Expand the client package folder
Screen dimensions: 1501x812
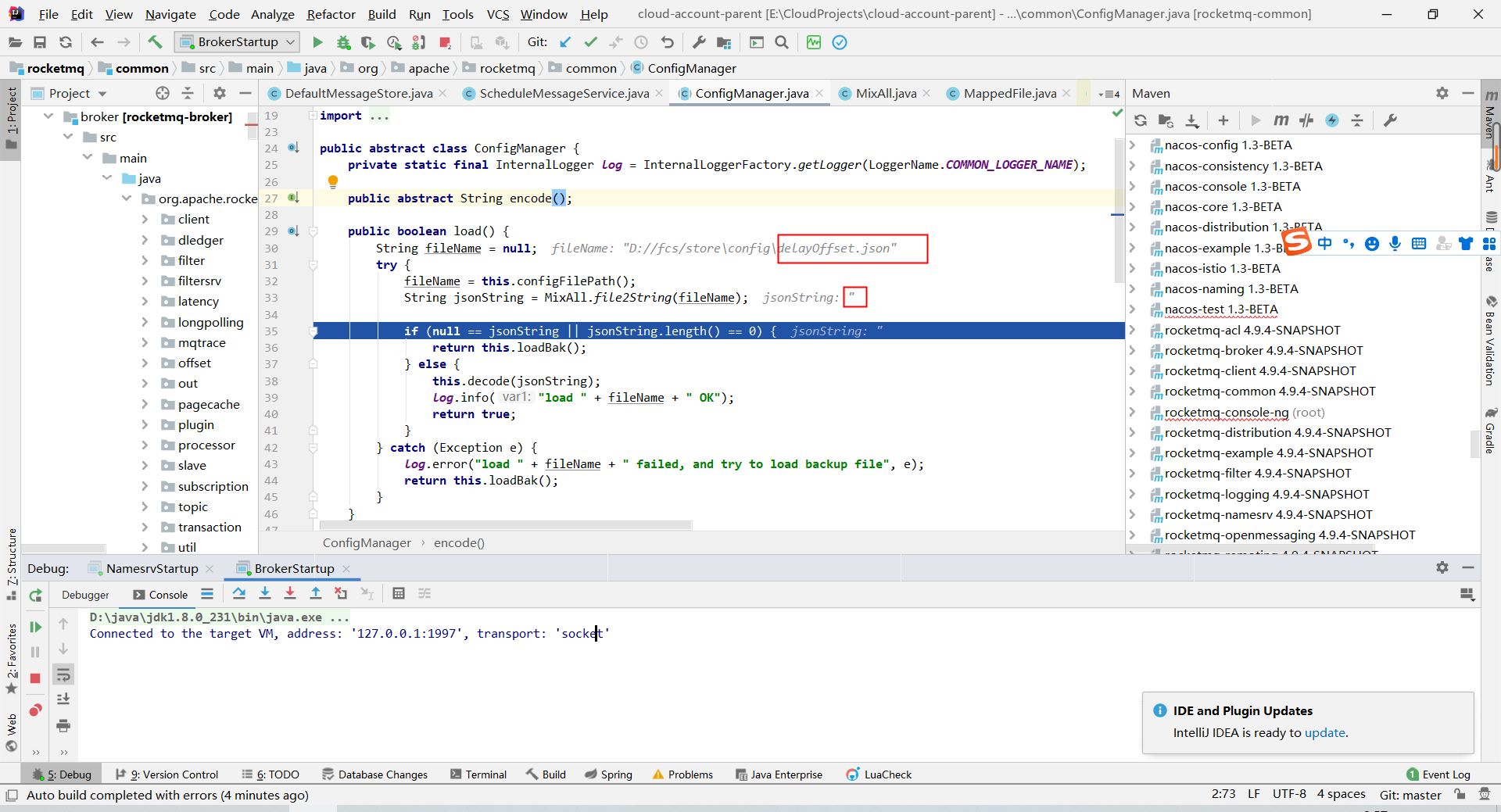click(x=145, y=220)
